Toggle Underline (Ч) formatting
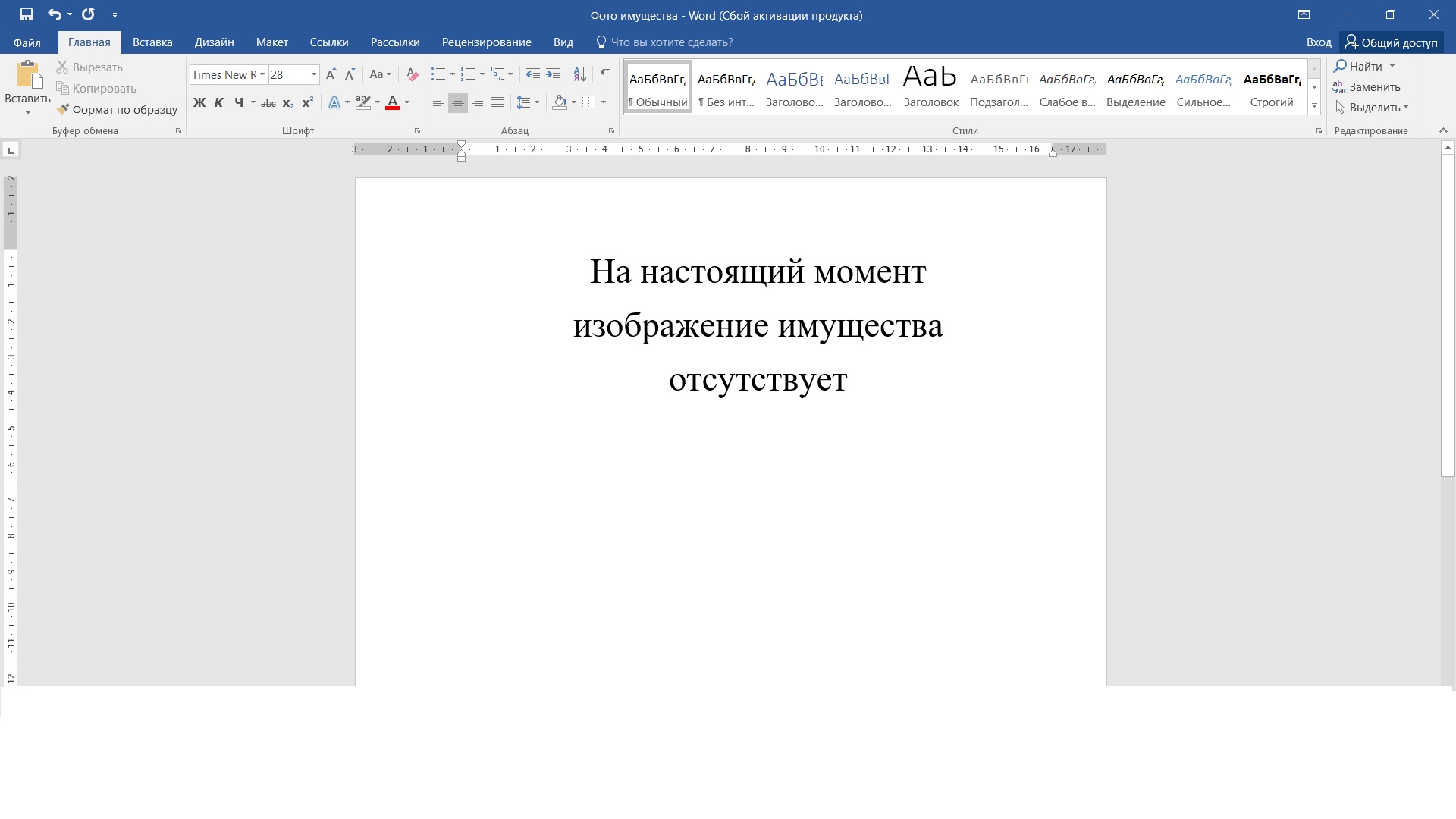The height and width of the screenshot is (819, 1456). pos(239,102)
